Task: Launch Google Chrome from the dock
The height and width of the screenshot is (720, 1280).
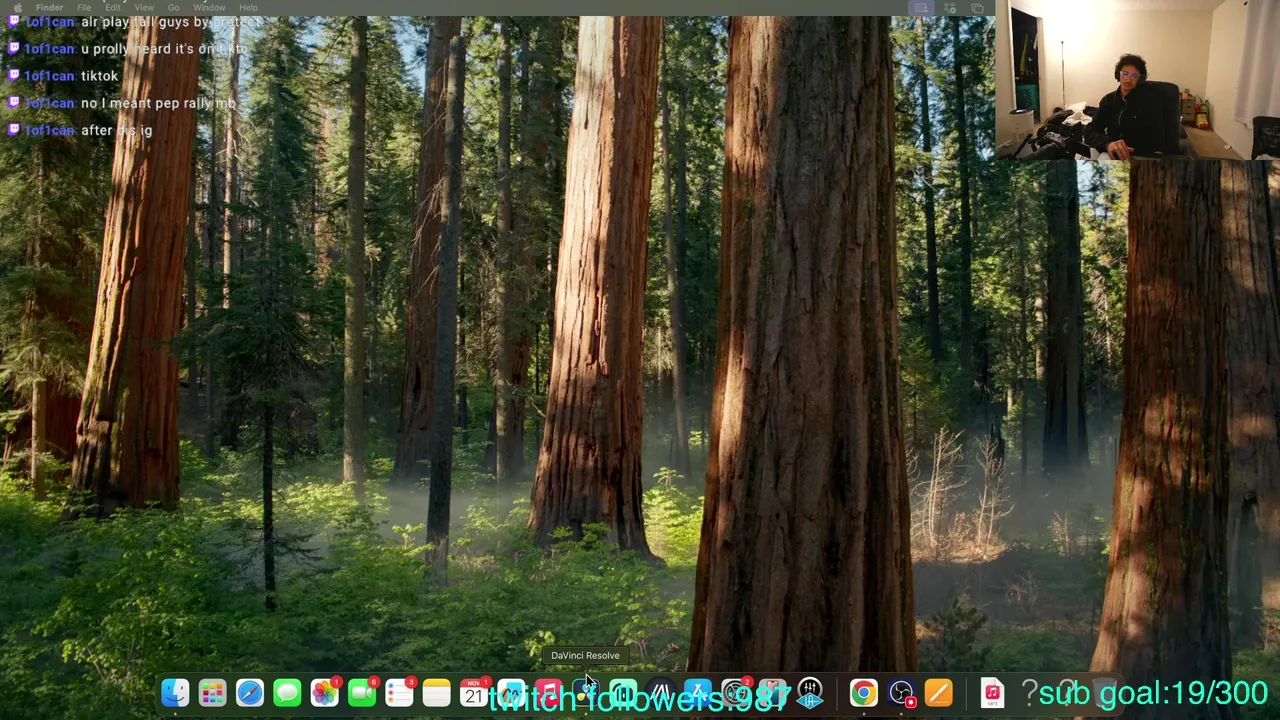Action: coord(863,693)
